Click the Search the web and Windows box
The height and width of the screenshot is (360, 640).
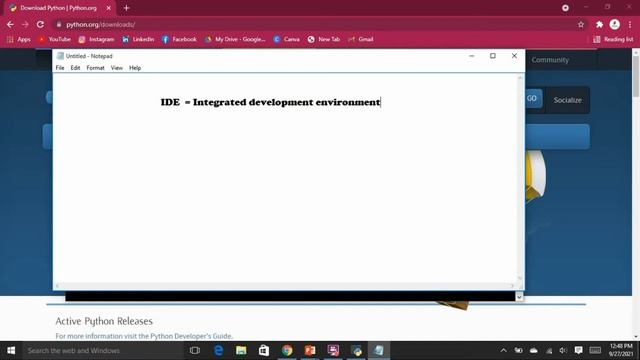pyautogui.click(x=103, y=351)
